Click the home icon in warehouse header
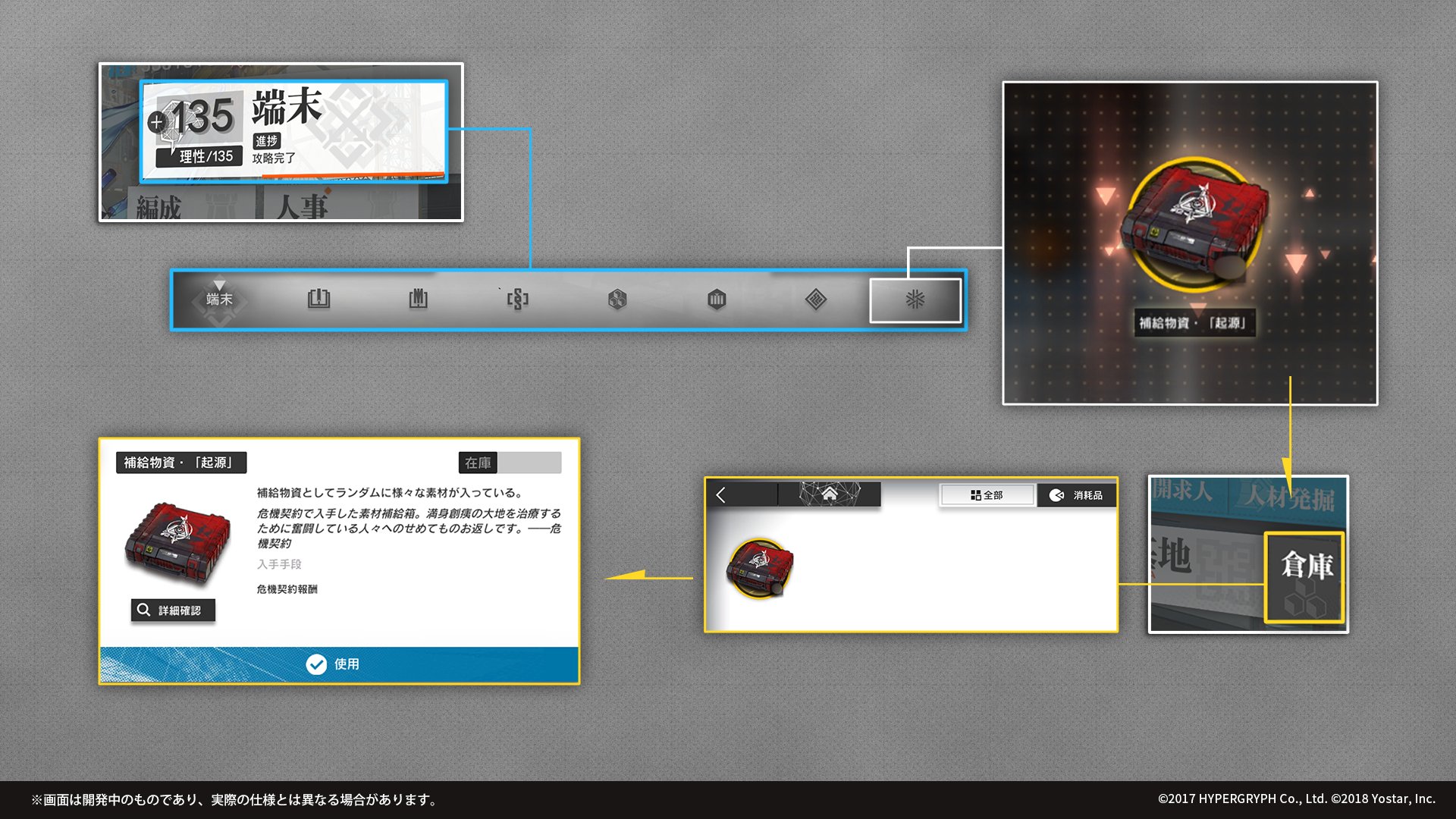The image size is (1456, 819). coord(830,494)
